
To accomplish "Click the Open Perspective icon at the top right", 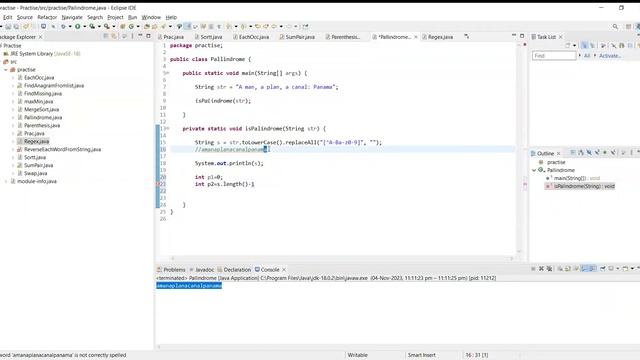I will [x=629, y=27].
